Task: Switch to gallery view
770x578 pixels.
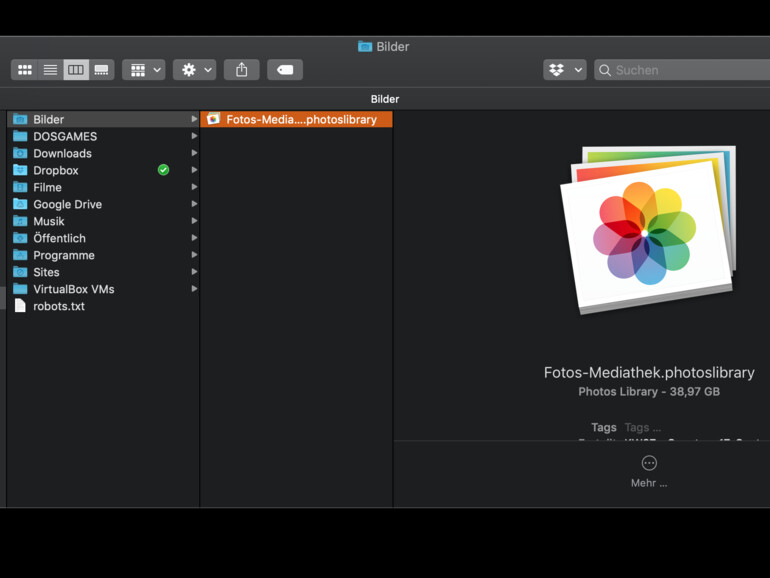Action: [102, 70]
